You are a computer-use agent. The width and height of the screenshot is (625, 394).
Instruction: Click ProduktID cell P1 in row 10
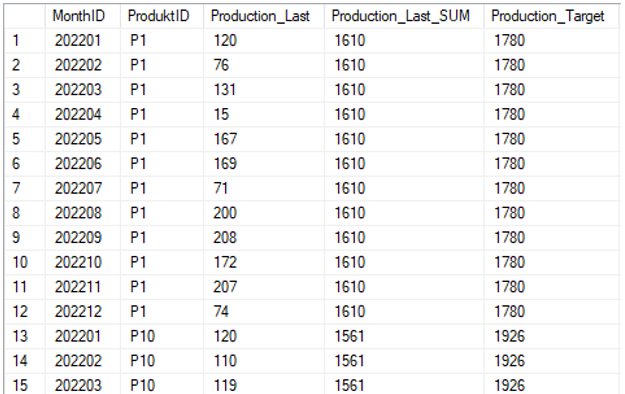click(x=162, y=262)
